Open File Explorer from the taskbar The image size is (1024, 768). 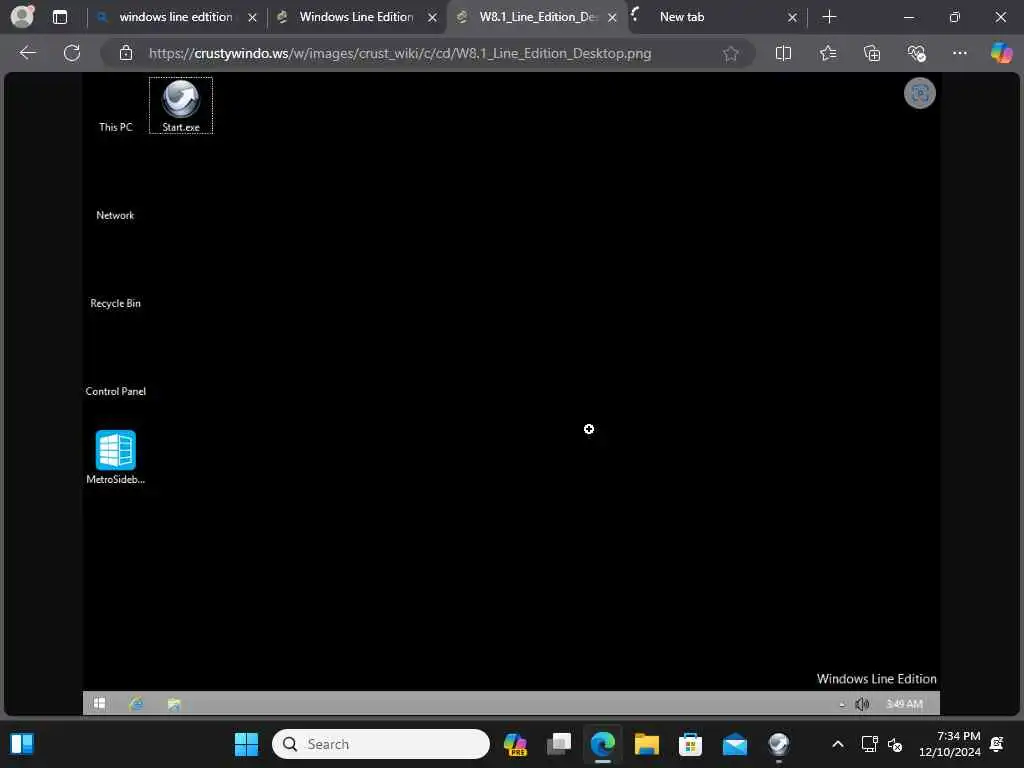point(647,744)
